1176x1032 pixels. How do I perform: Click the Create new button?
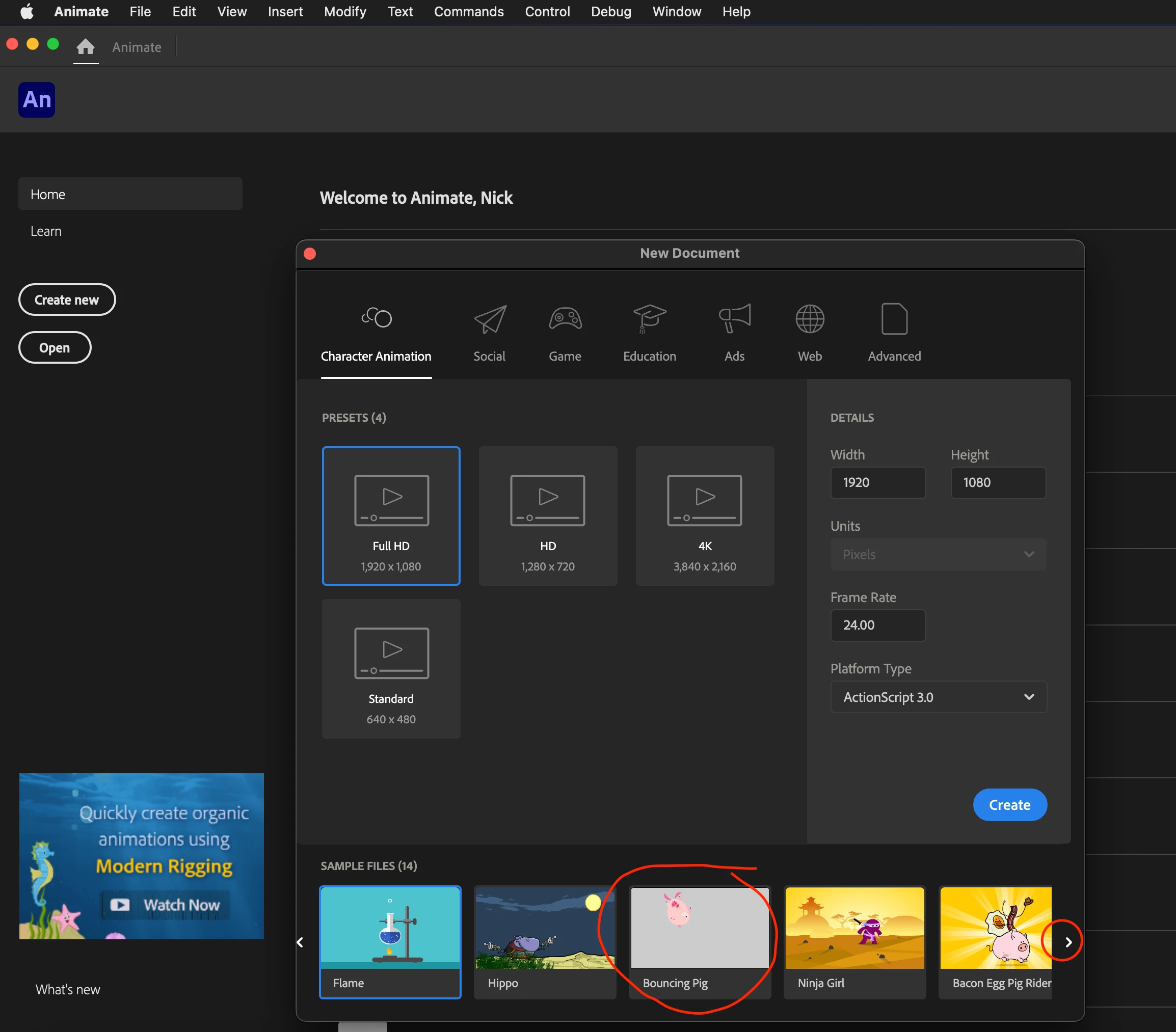pos(67,300)
